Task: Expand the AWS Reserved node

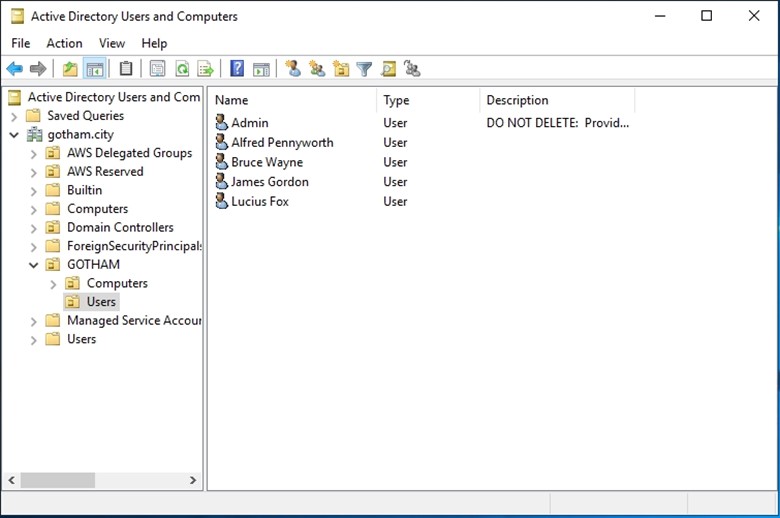Action: coord(34,172)
